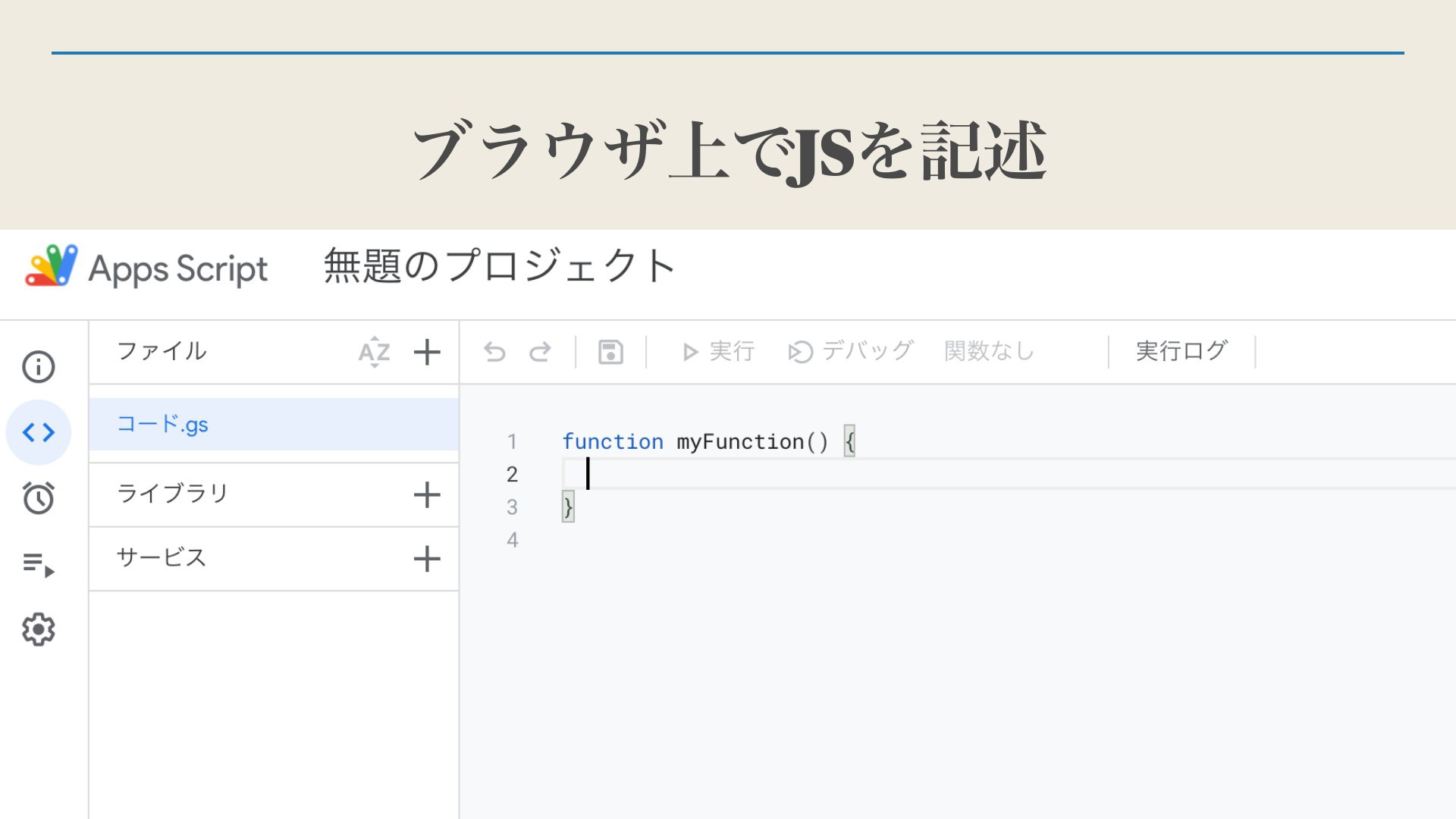Click line number 3 in gutter
This screenshot has height=819, width=1456.
pos(512,507)
